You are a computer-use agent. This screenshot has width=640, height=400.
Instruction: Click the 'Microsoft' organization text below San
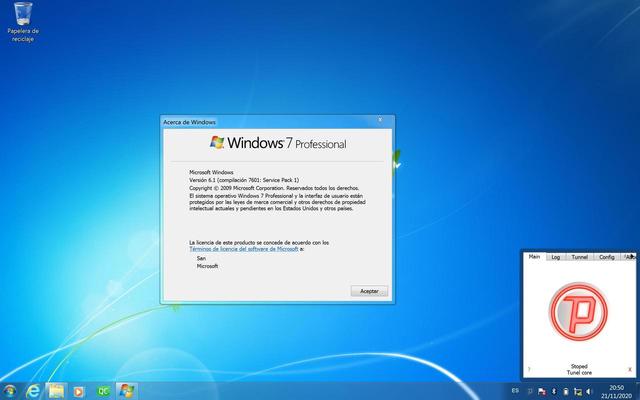(207, 266)
